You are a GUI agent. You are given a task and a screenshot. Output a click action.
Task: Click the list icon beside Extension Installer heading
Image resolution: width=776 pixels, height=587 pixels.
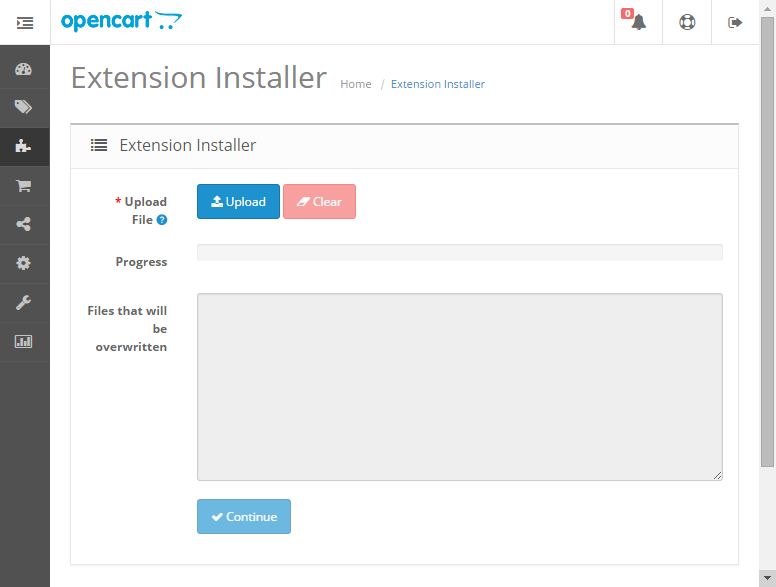coord(99,145)
